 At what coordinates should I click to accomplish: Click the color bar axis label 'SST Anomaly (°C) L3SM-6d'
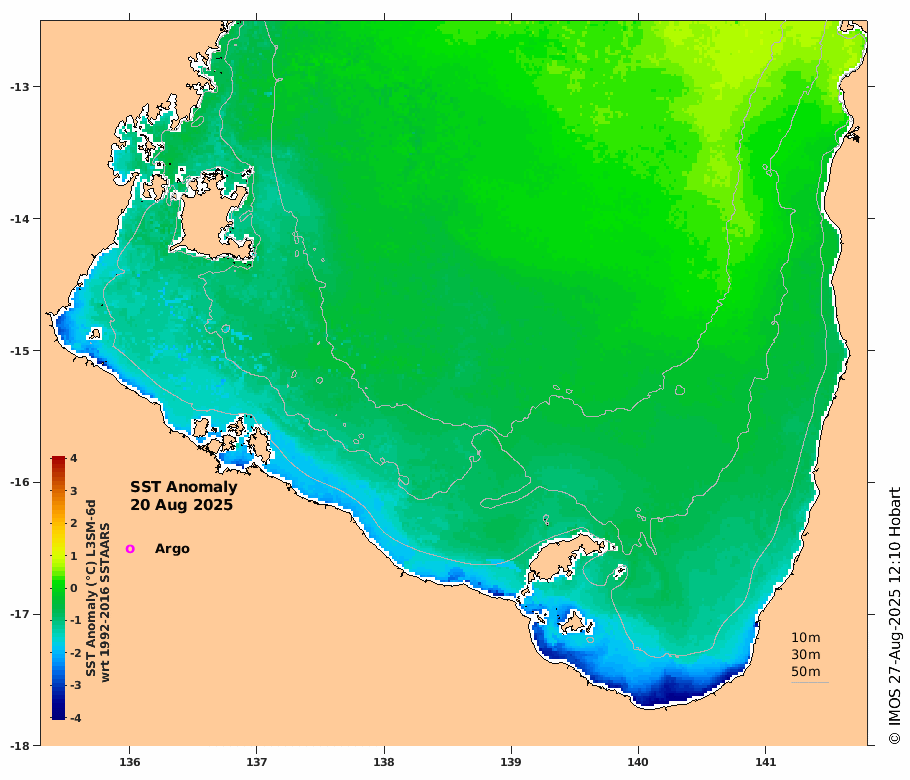click(91, 588)
